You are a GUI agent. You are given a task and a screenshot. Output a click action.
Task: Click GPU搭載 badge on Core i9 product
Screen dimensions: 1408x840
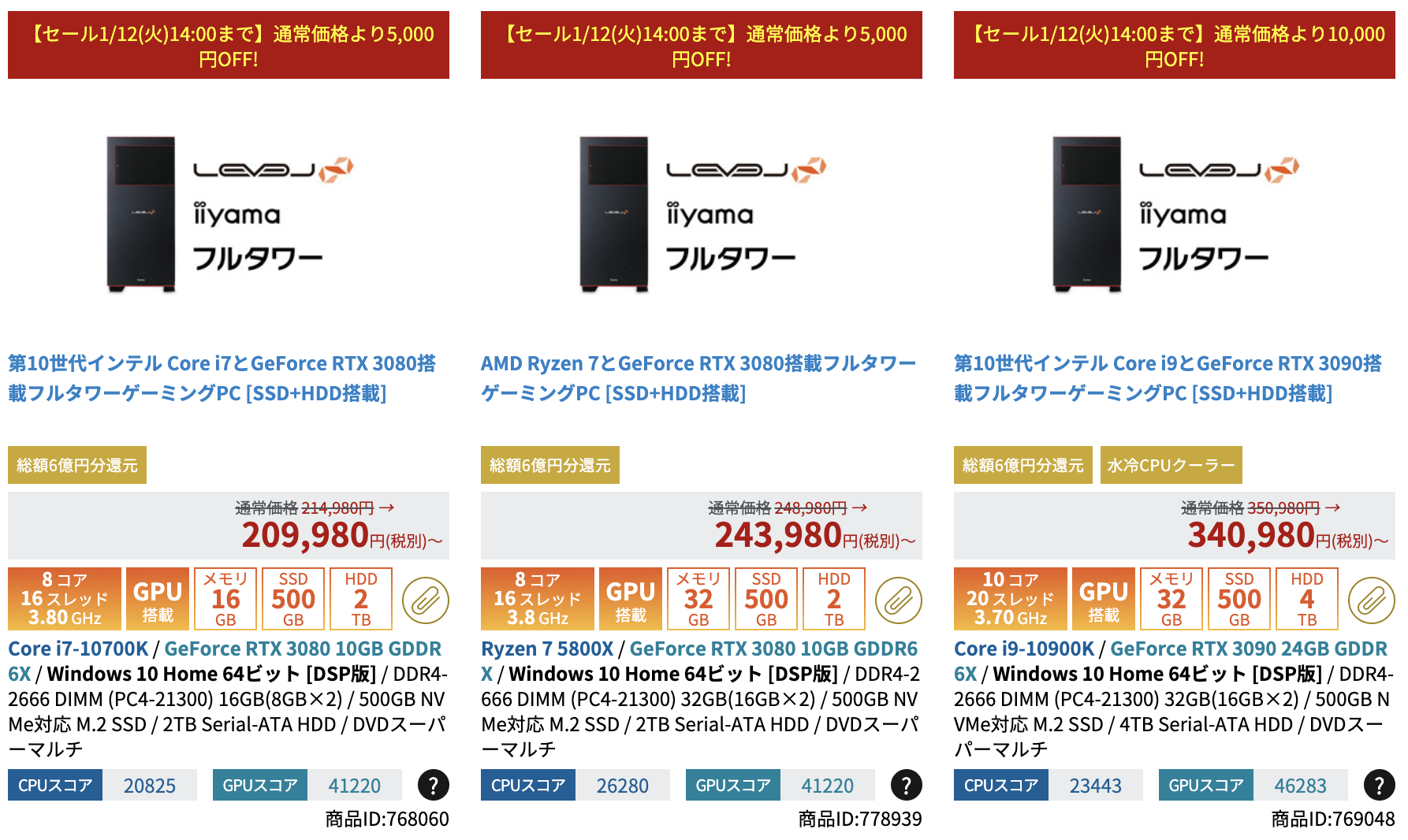click(1104, 599)
